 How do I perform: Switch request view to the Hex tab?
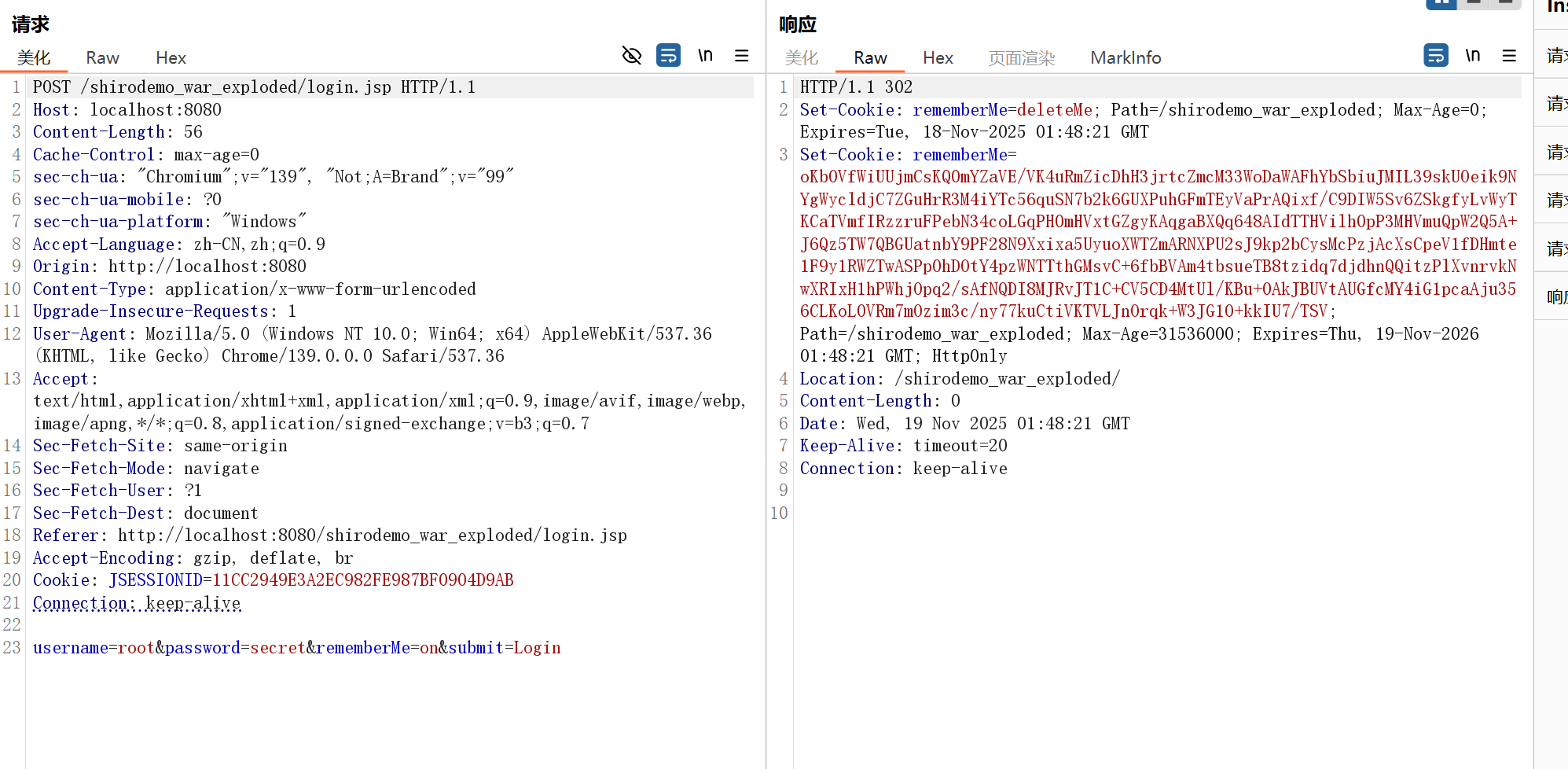tap(171, 58)
